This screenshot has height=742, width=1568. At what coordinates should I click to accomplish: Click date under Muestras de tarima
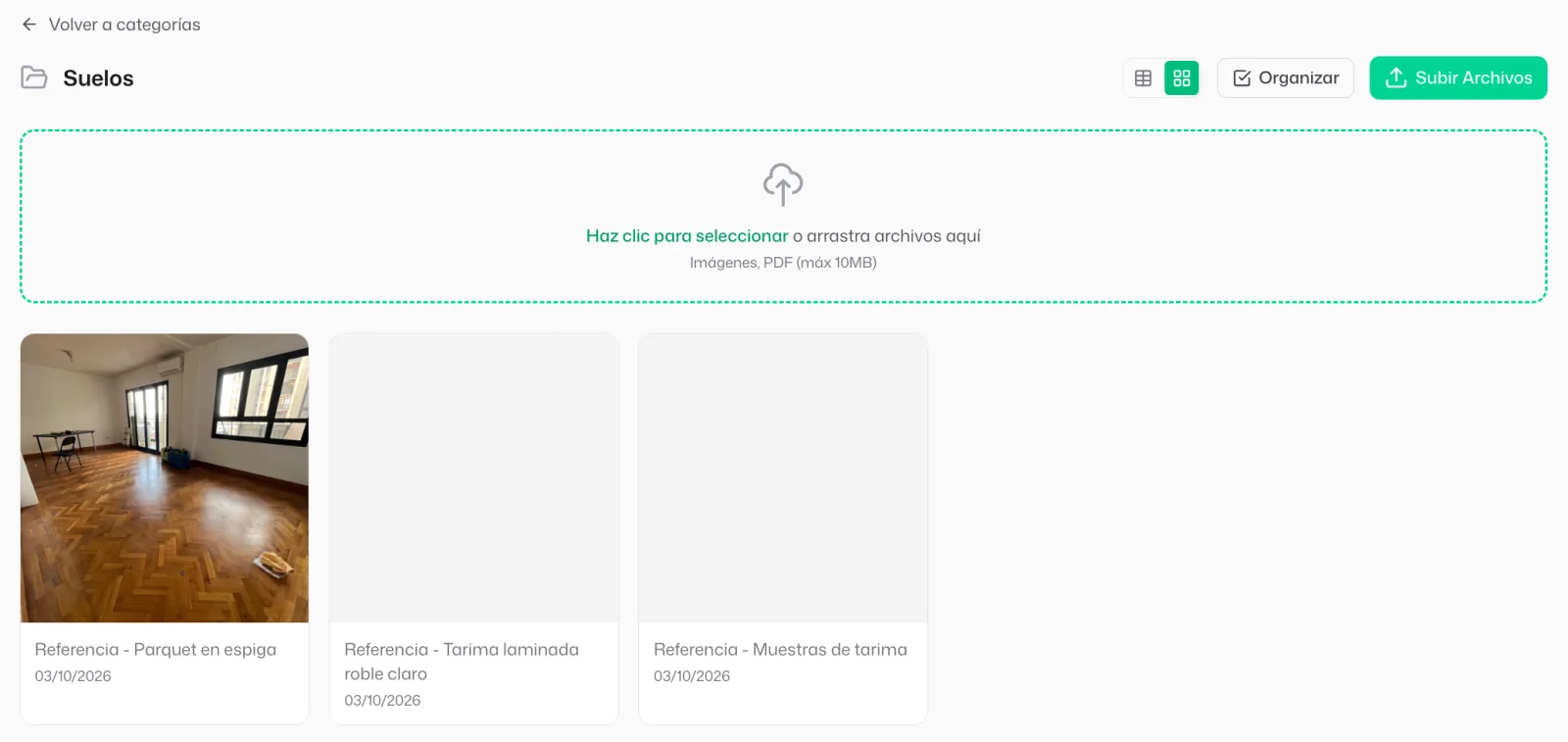pyautogui.click(x=692, y=676)
